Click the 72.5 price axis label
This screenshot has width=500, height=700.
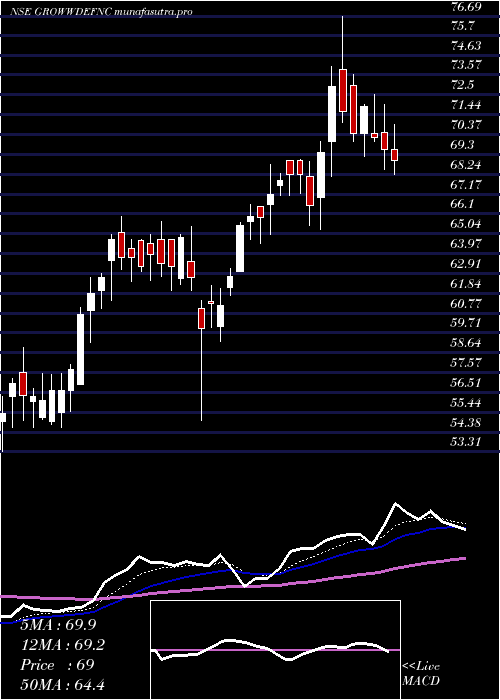462,85
